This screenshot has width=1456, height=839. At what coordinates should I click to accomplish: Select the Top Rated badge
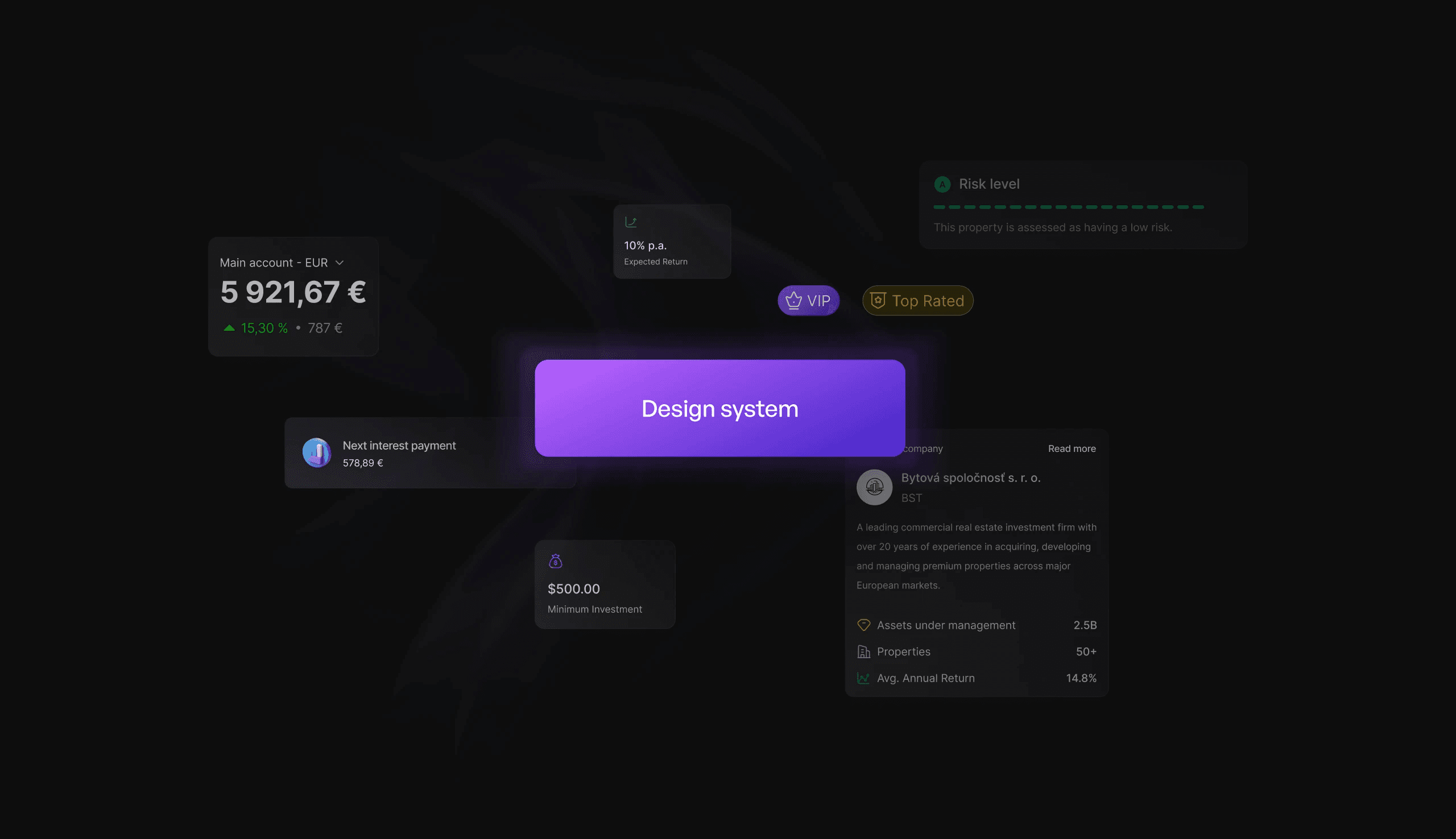coord(917,300)
